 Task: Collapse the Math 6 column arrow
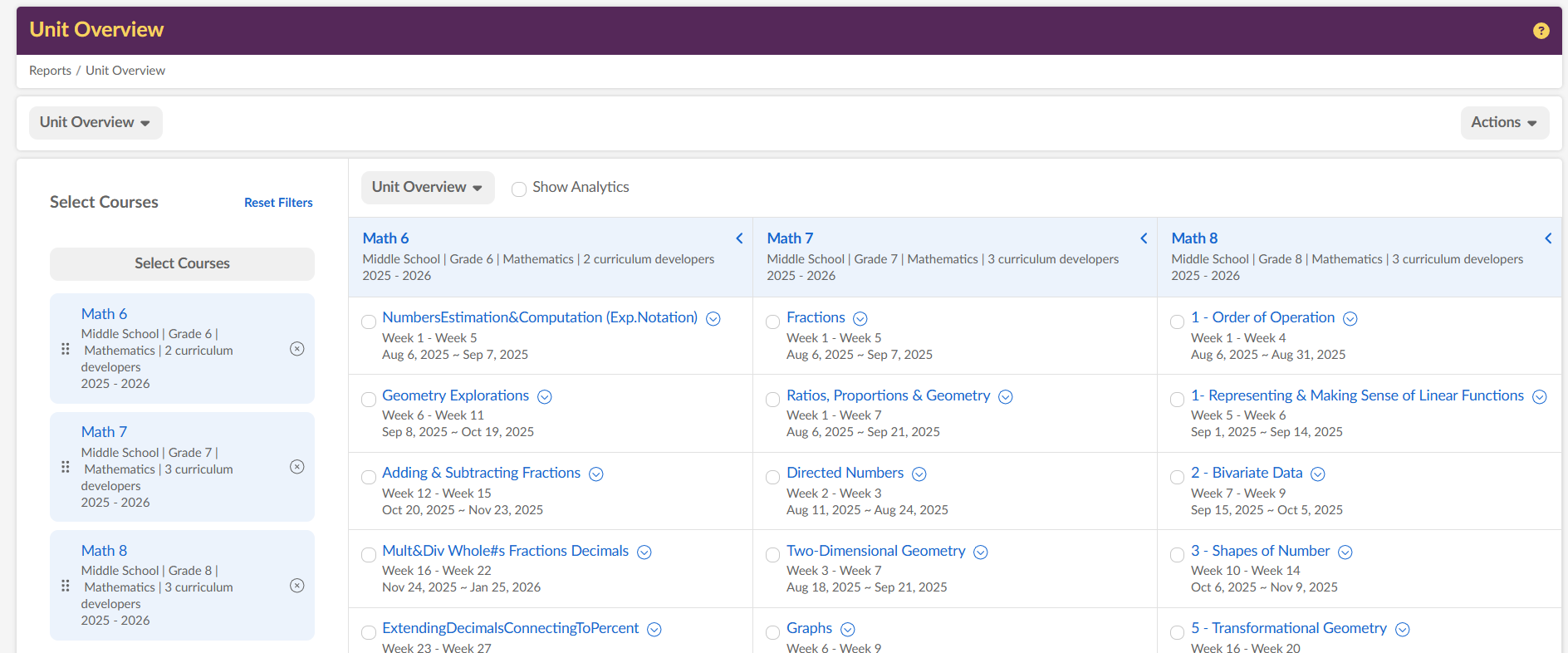click(739, 238)
